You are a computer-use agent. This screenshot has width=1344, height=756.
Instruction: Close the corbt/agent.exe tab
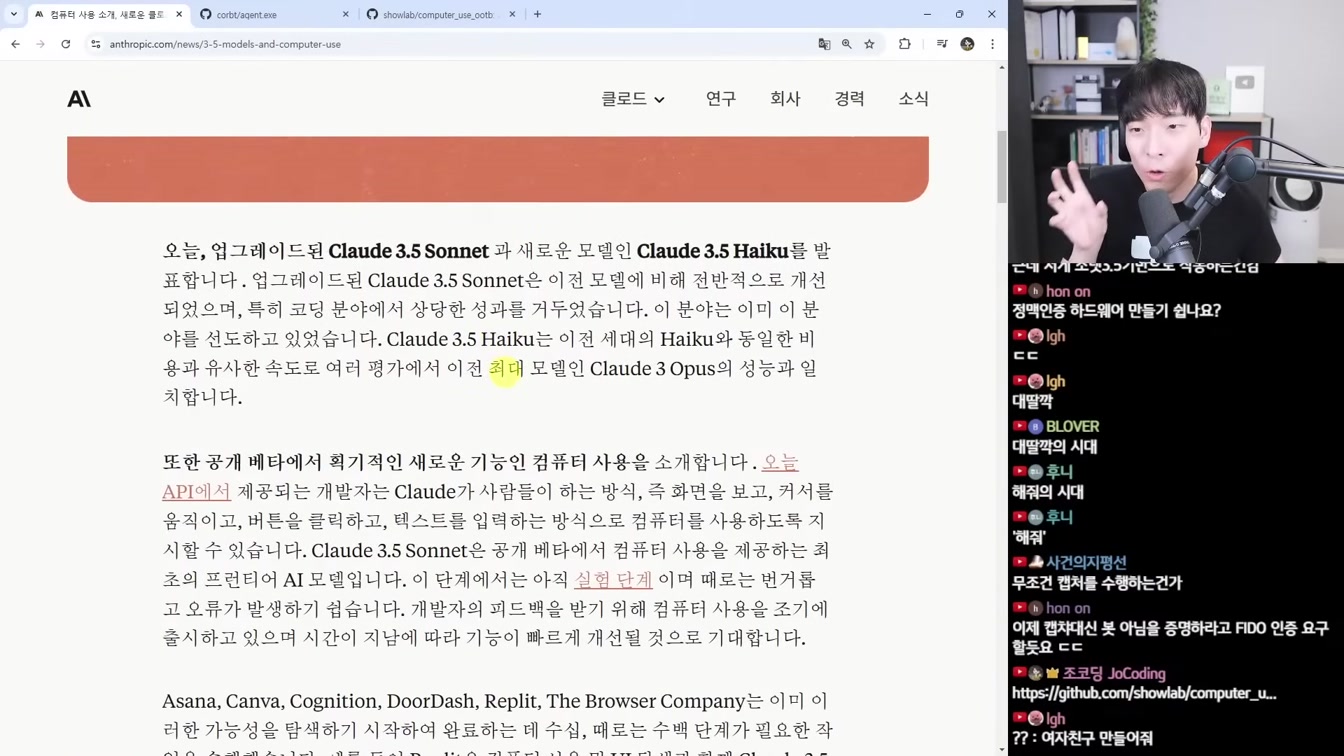click(346, 15)
